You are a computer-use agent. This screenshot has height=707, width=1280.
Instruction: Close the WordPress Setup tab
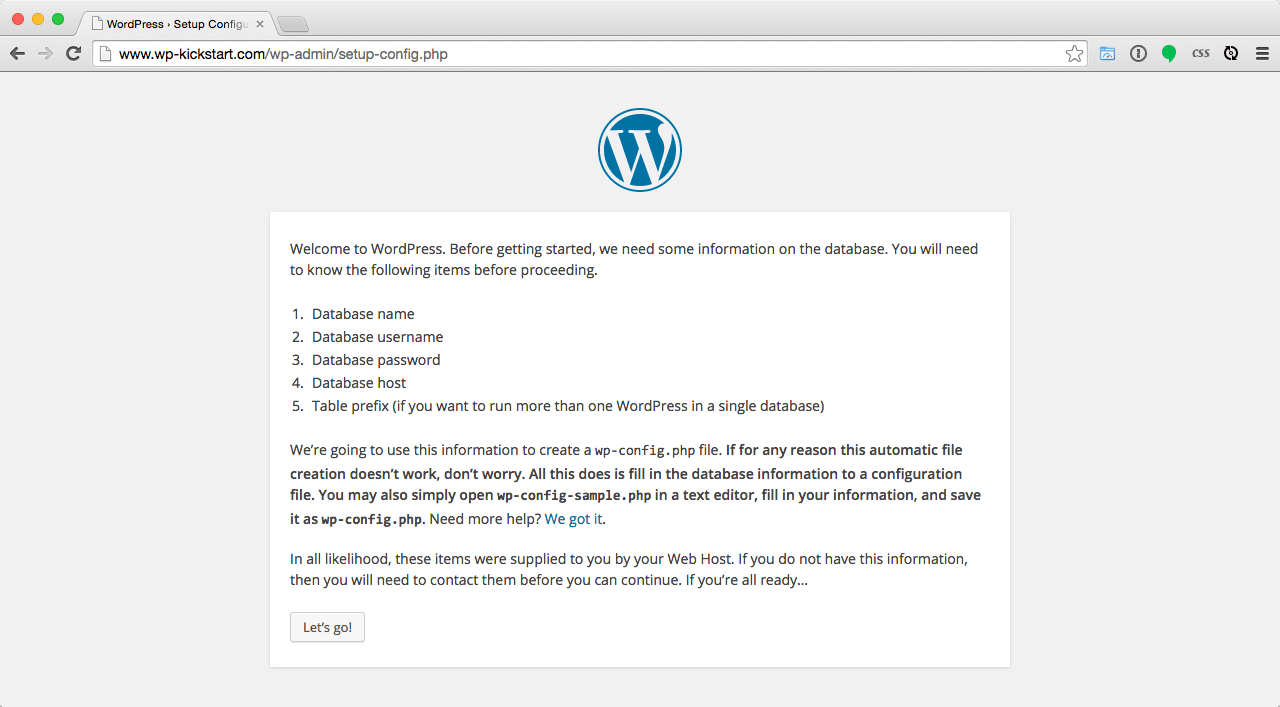[x=260, y=23]
